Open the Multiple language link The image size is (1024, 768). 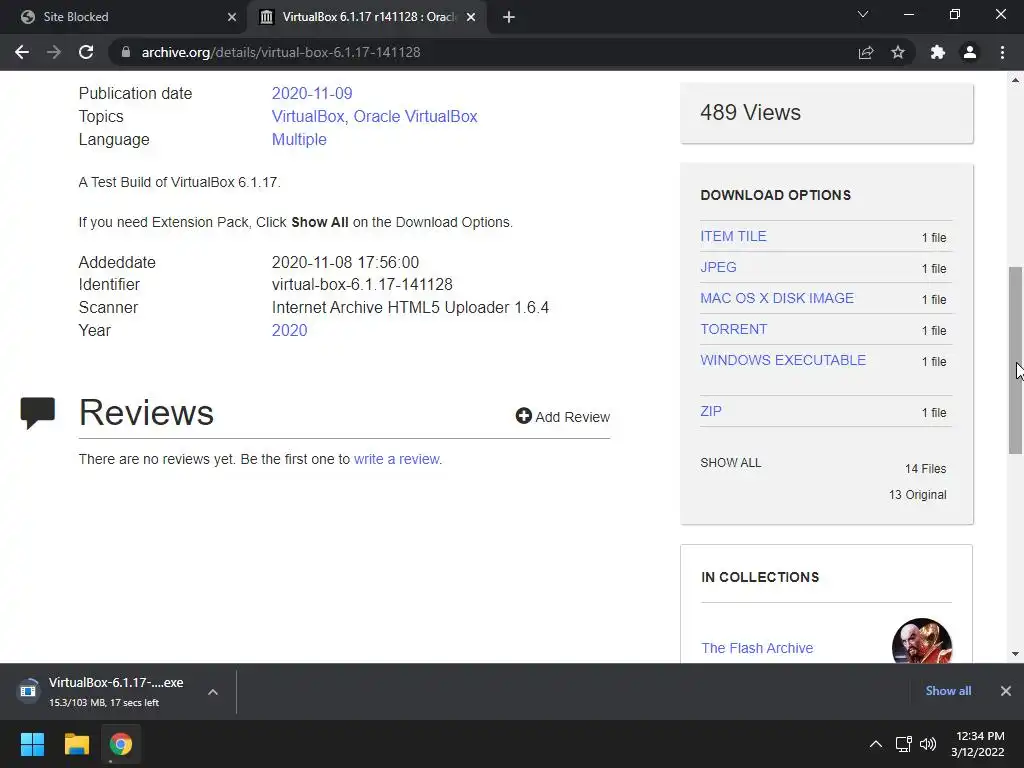[x=299, y=139]
